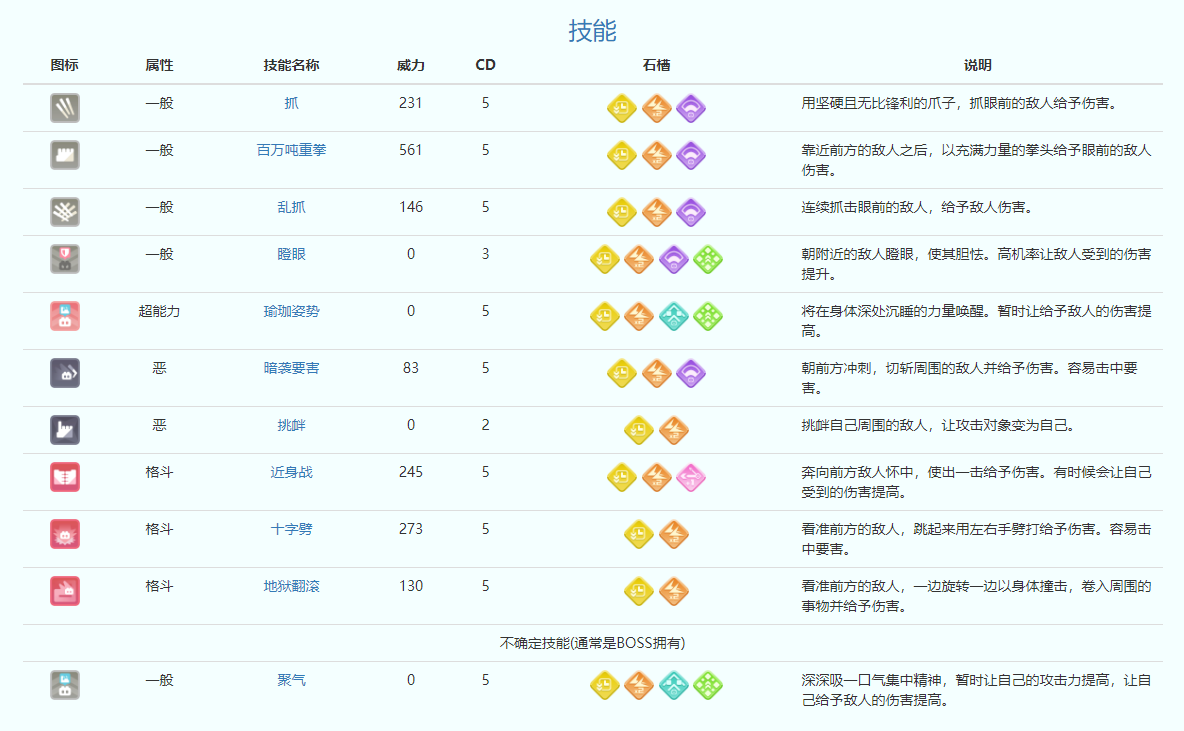The height and width of the screenshot is (731, 1184).
Task: Click the yellow stone slot in 十字劈 row
Action: [639, 535]
